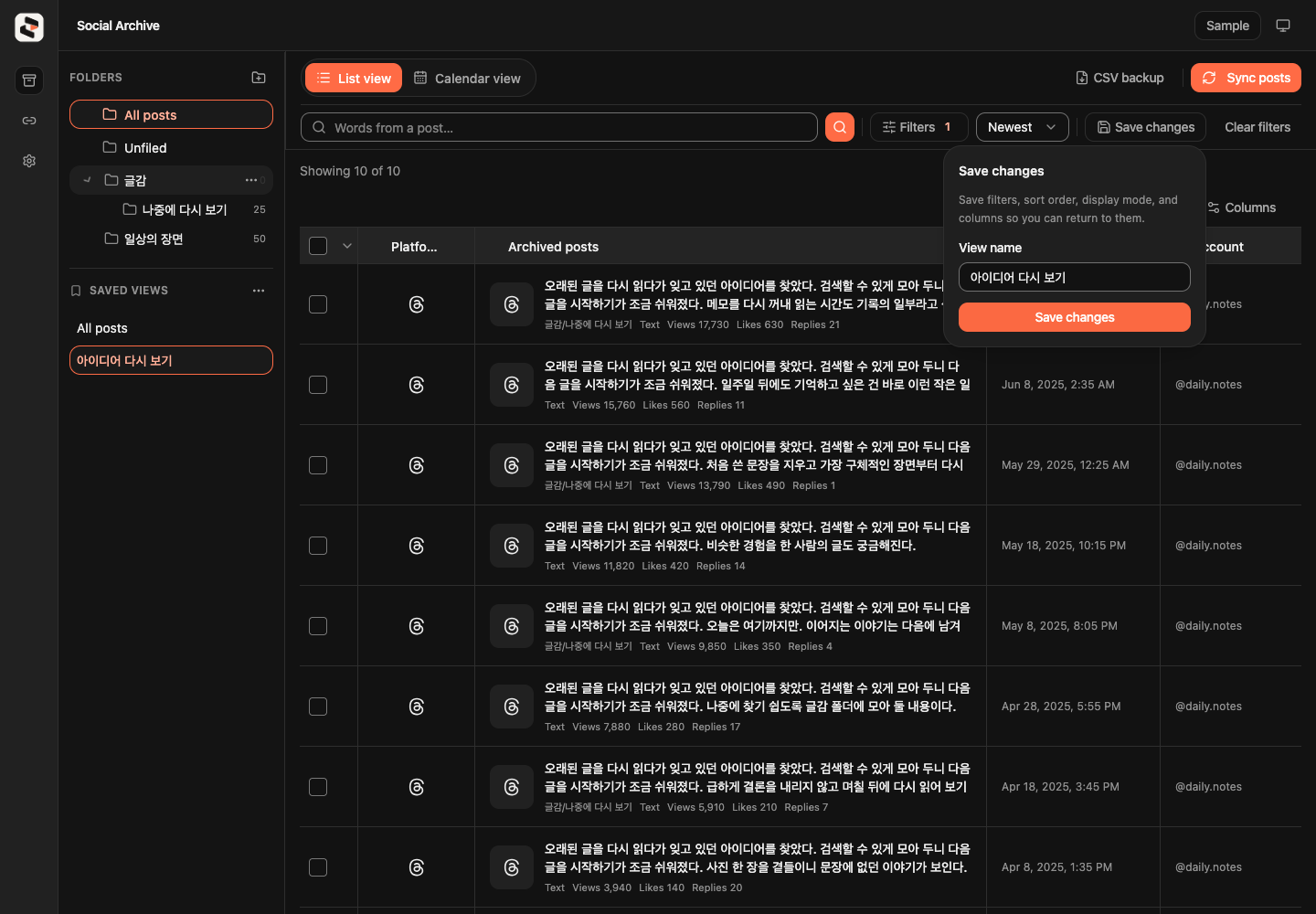The image size is (1316, 914).
Task: Click the Social Archive app logo
Action: pos(29,27)
